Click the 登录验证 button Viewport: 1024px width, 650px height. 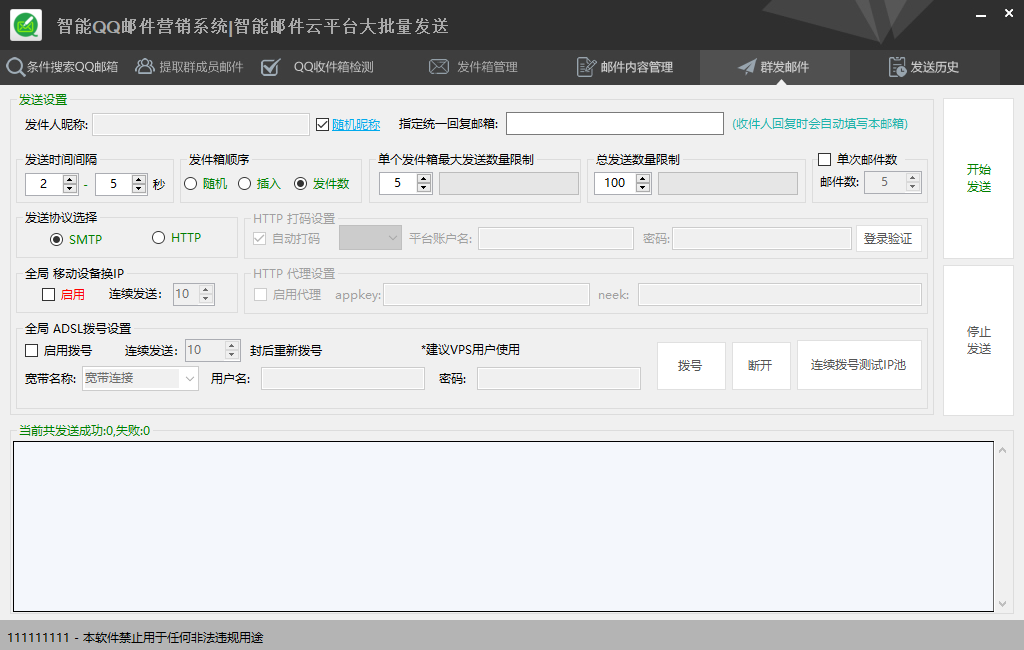(x=889, y=239)
